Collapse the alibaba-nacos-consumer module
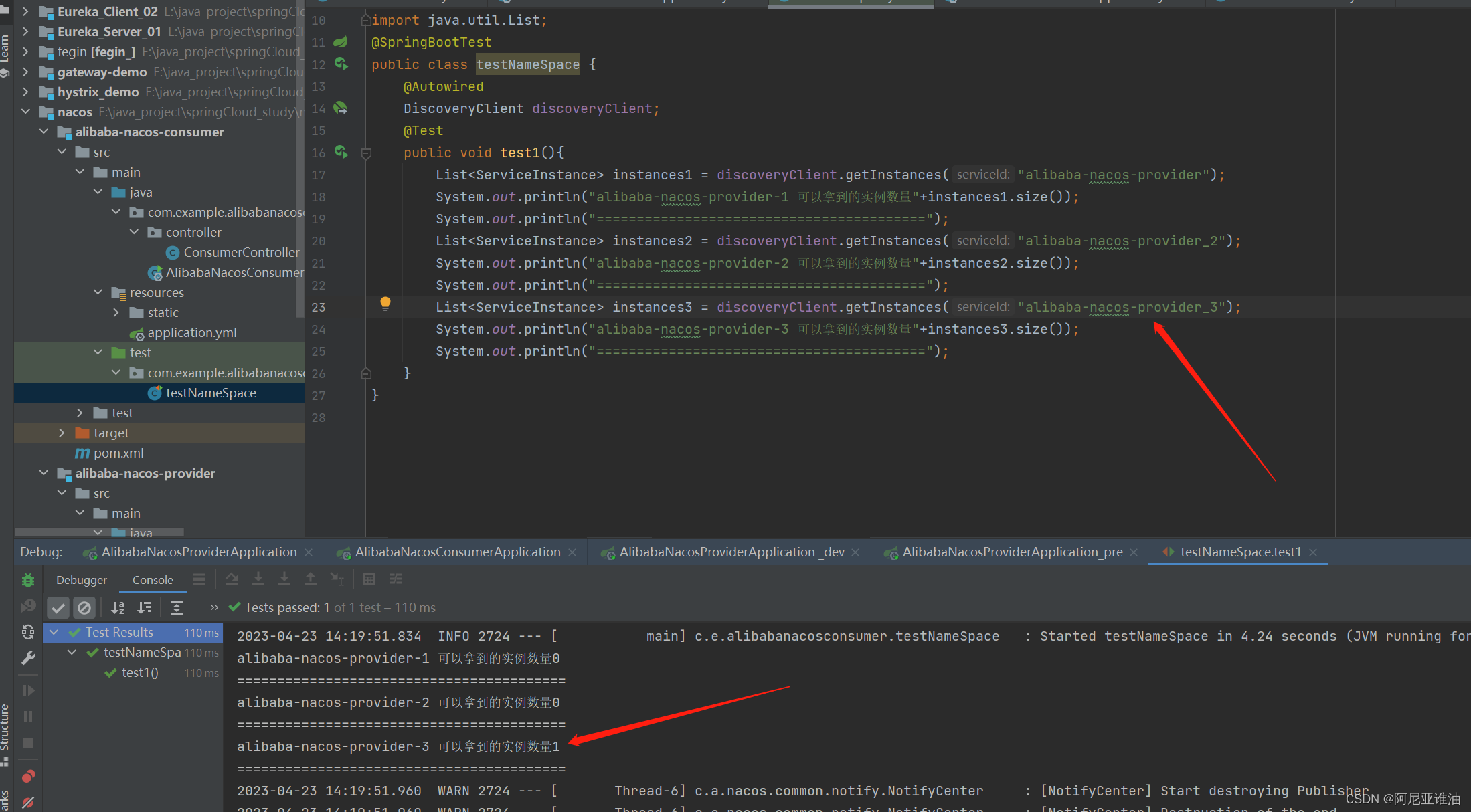1471x812 pixels. [x=44, y=132]
